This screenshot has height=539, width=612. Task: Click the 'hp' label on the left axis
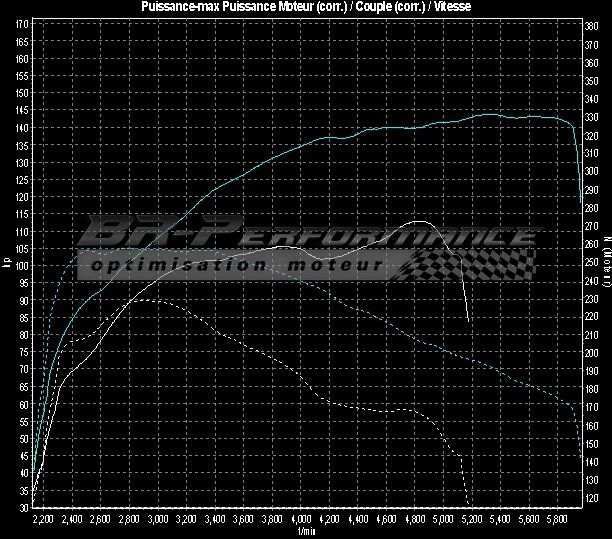pos(7,264)
